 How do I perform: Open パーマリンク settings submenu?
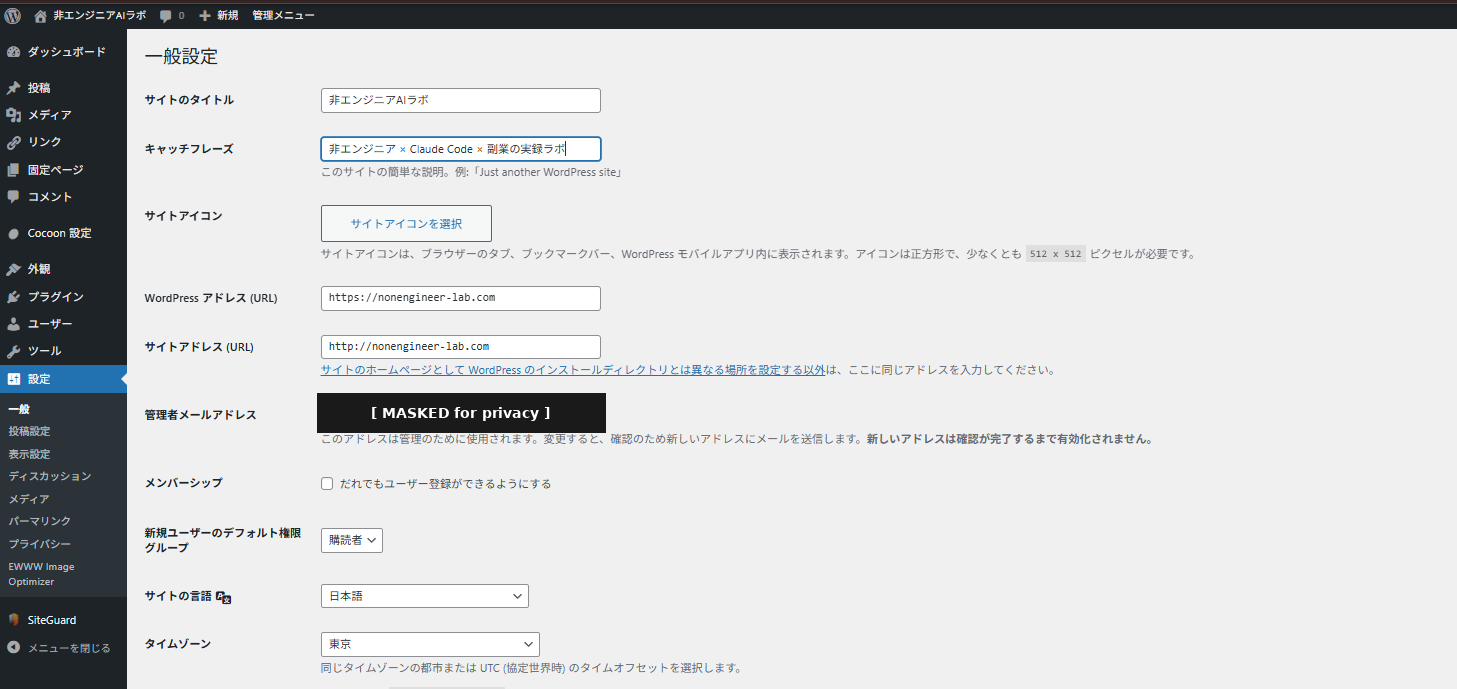click(40, 521)
